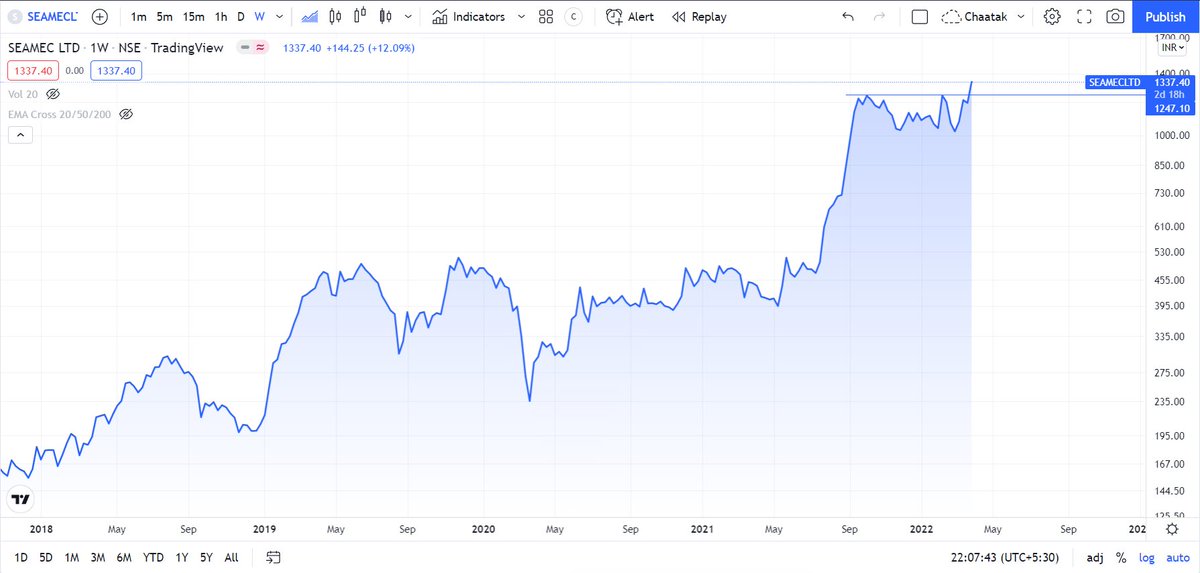The image size is (1200, 573).
Task: Set range to YTD
Action: (154, 557)
